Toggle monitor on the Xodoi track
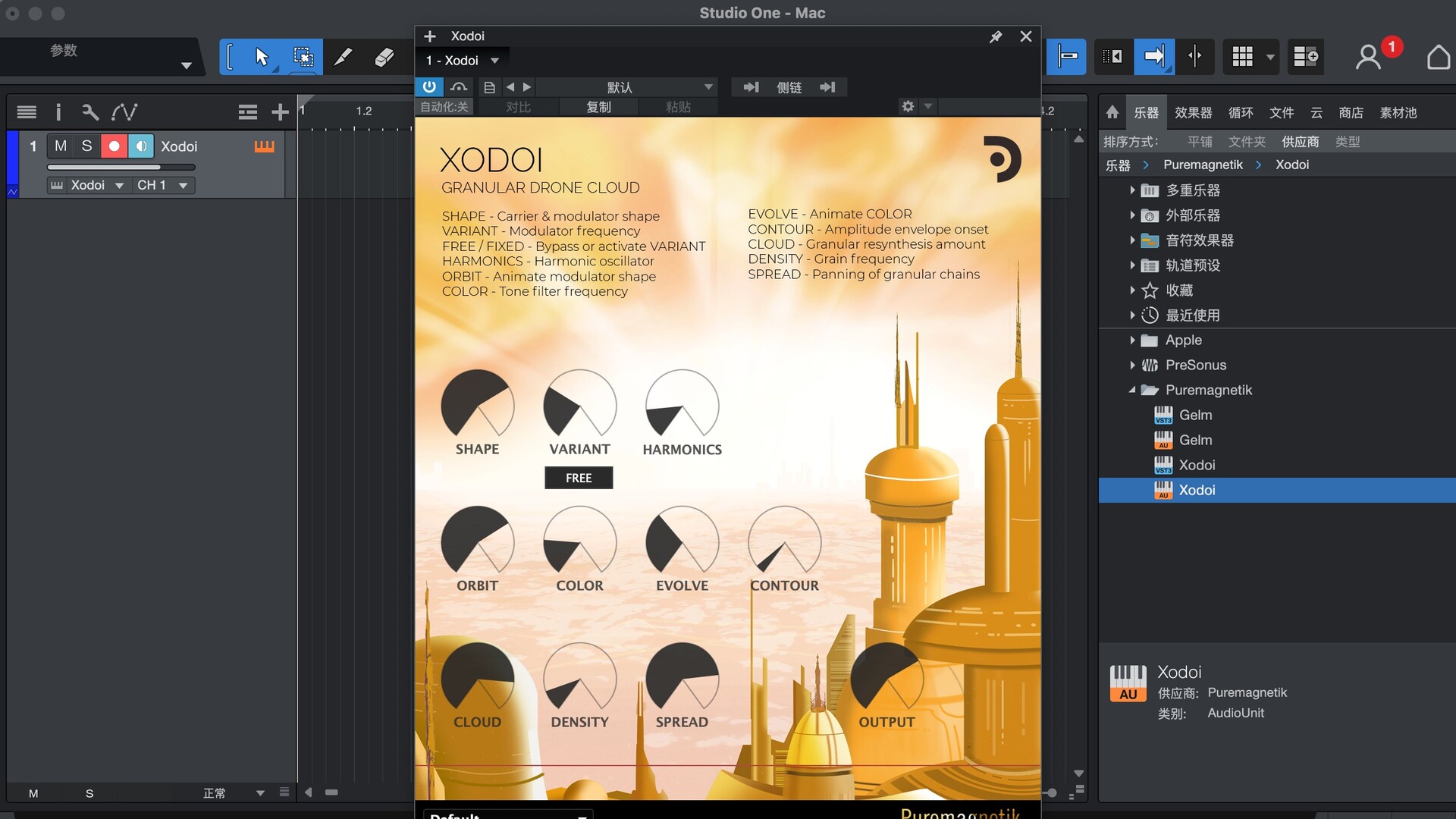 pyautogui.click(x=141, y=146)
